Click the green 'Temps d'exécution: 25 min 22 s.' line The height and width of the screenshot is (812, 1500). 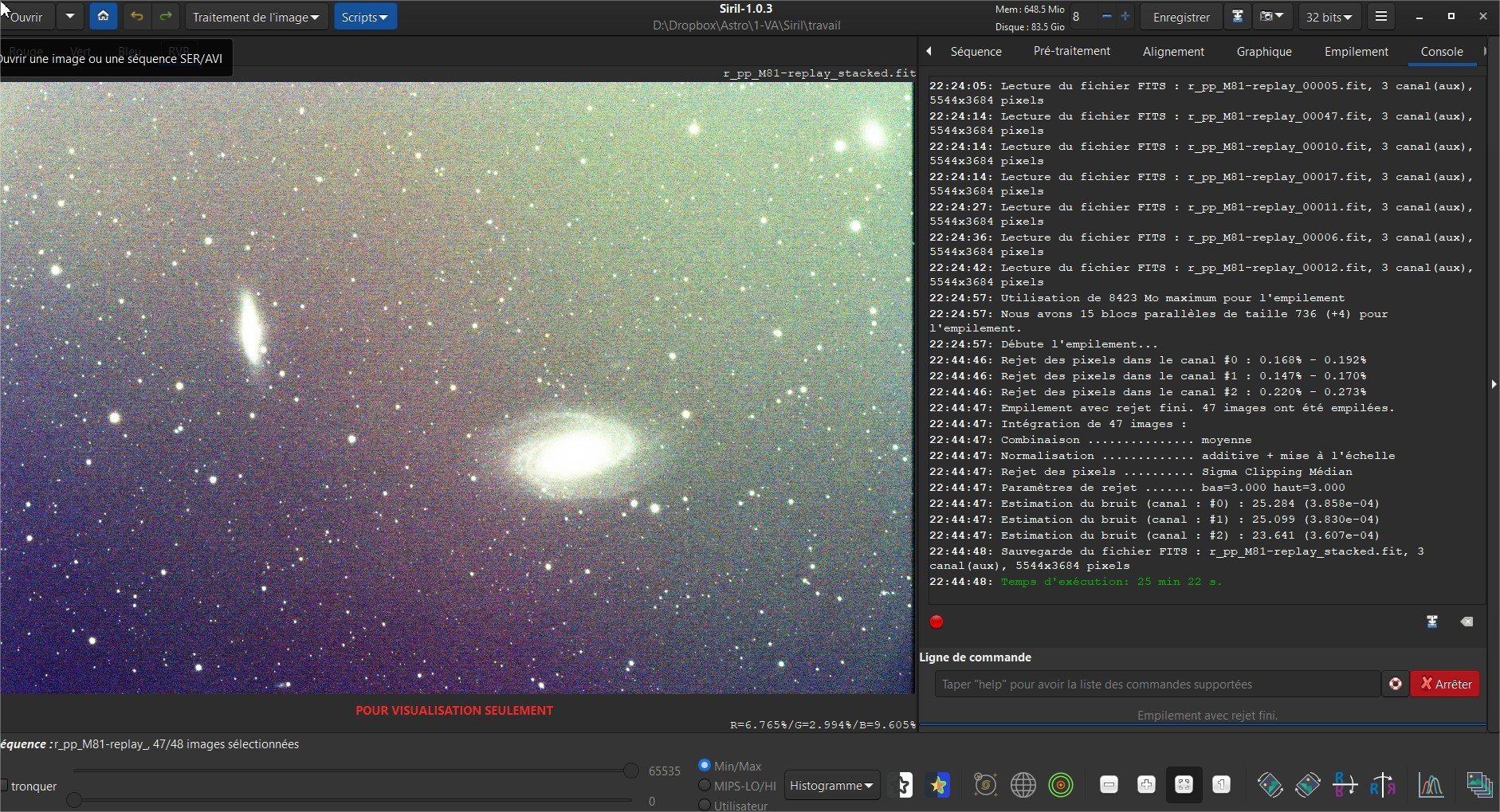(x=1111, y=582)
